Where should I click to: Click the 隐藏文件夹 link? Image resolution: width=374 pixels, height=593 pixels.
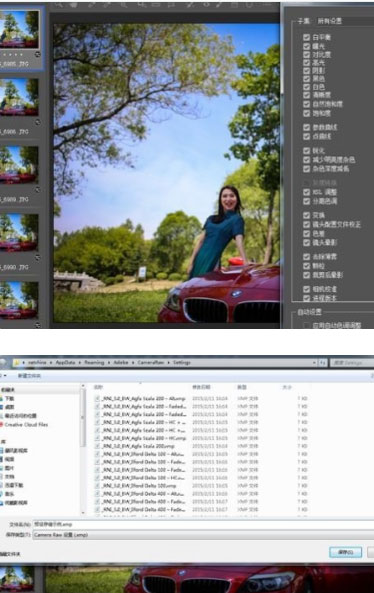click(10, 554)
